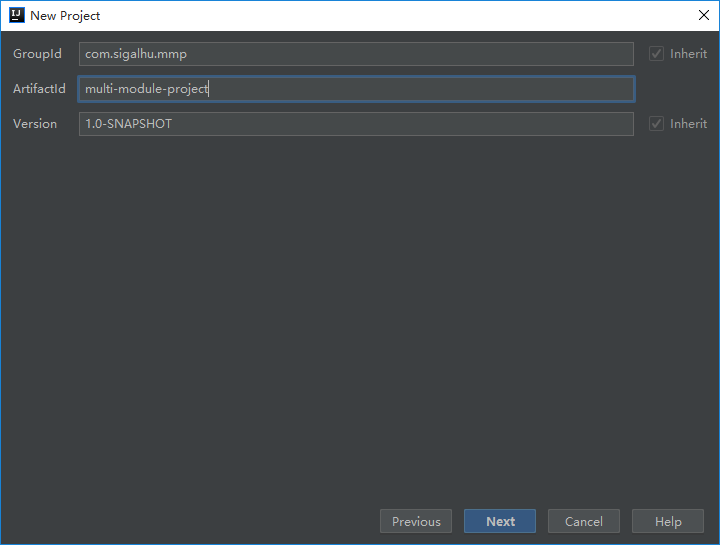
Task: Proceed with the Next button
Action: point(500,521)
